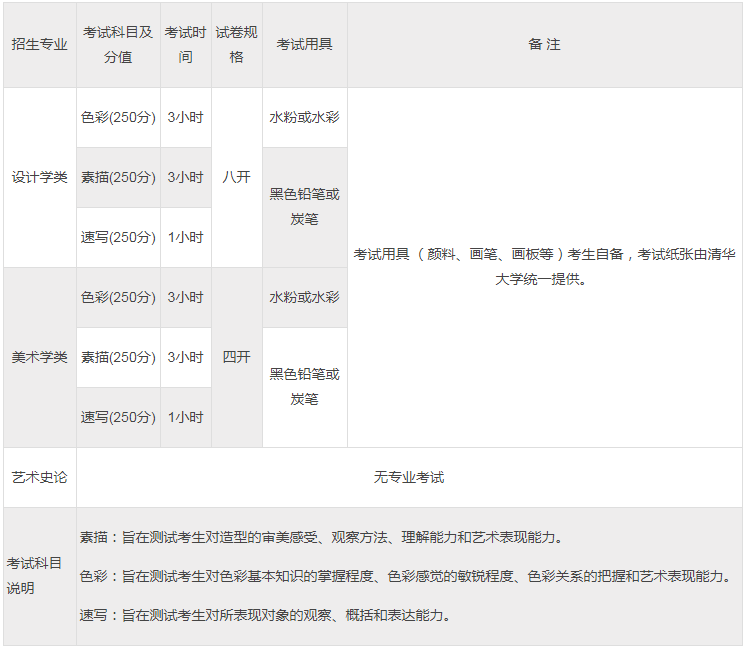
Task: Click 水粉或水彩 in the 设计学类 section
Action: point(305,117)
